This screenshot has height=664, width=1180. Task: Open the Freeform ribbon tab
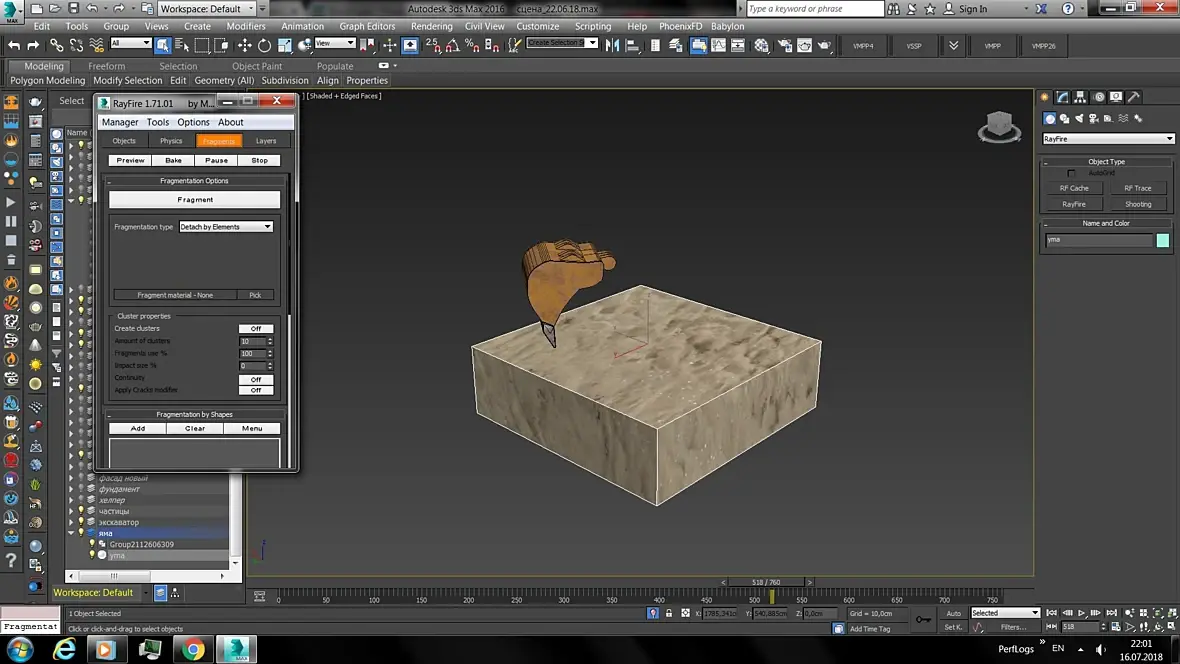[107, 66]
